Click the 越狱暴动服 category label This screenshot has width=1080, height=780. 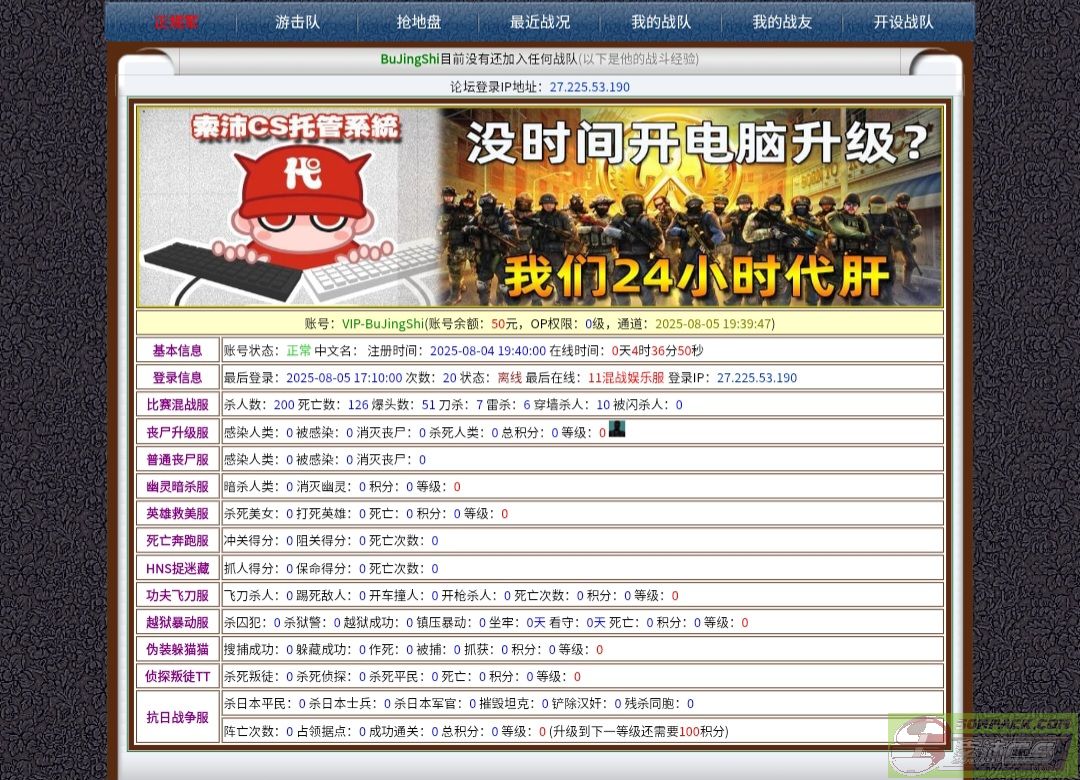click(x=177, y=622)
